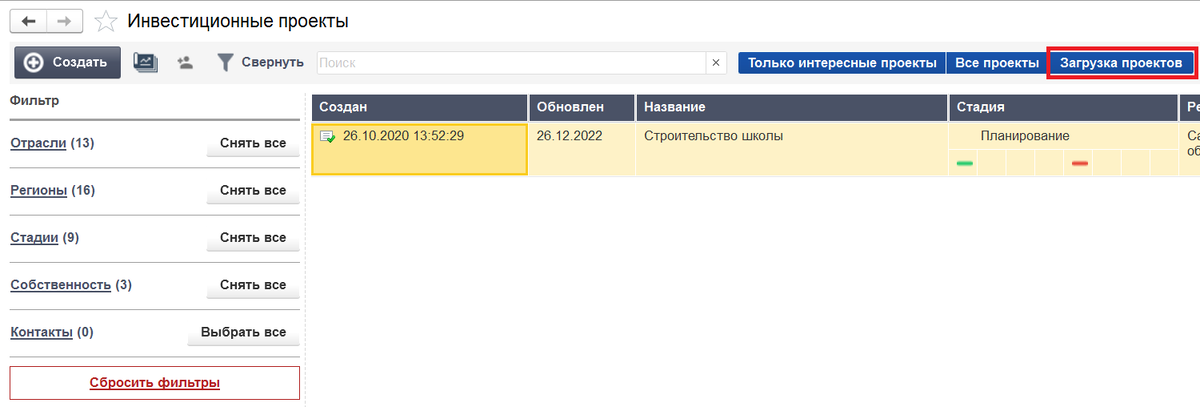The width and height of the screenshot is (1200, 407).
Task: Collapse filter panel via Свернуть
Action: [260, 62]
